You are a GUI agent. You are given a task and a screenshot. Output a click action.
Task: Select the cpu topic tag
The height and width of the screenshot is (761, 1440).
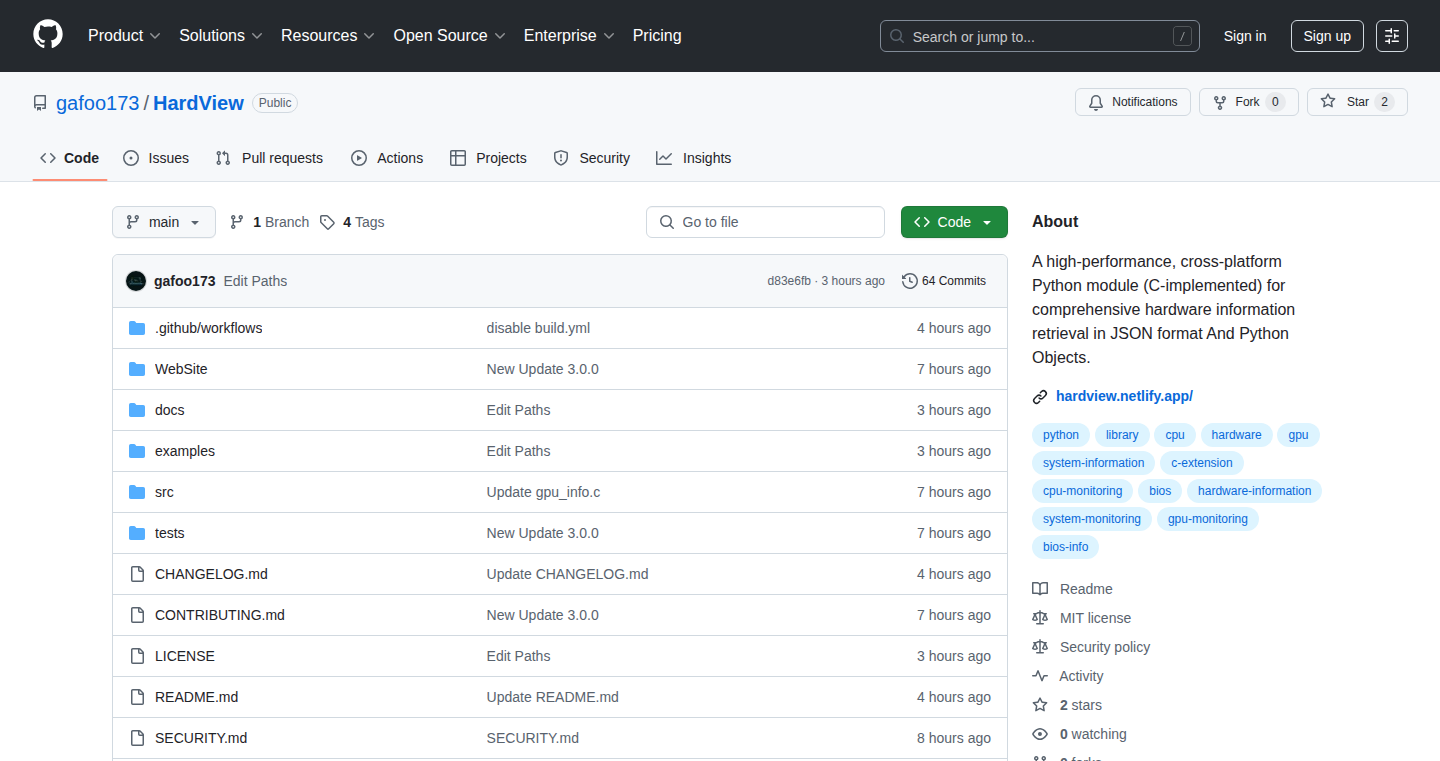1175,435
